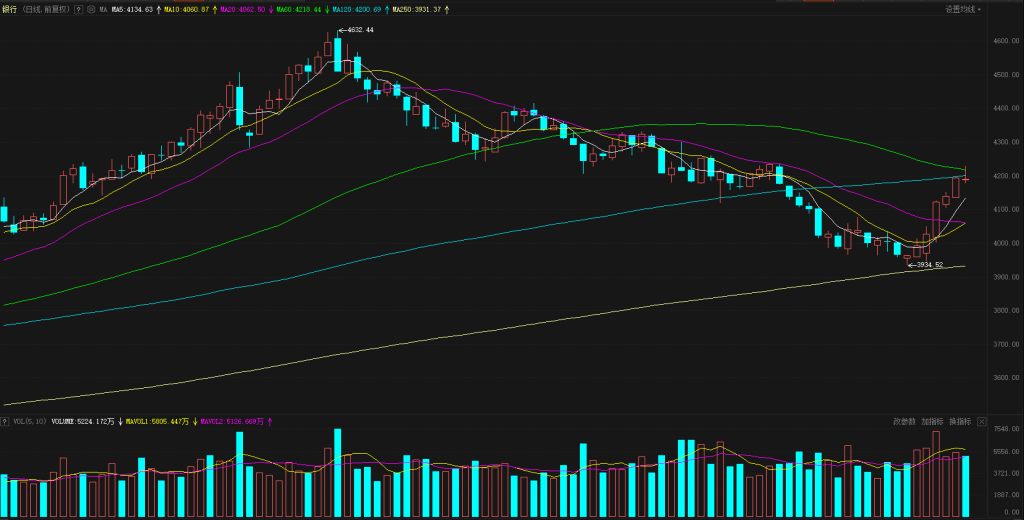
Task: Click the MAVOL2 volume average label
Action: (233, 422)
